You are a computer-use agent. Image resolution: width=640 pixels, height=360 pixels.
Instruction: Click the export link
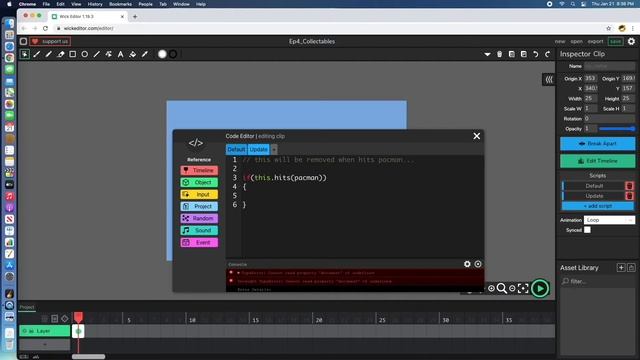[595, 41]
